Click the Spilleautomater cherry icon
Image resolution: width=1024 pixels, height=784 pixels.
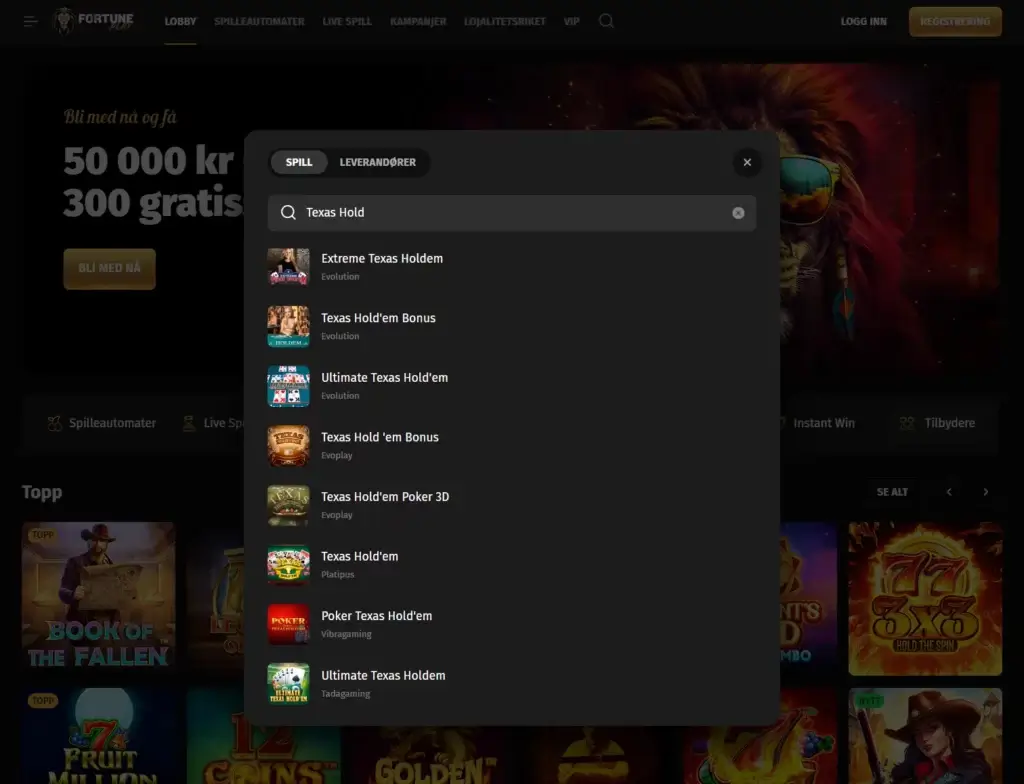coord(55,423)
